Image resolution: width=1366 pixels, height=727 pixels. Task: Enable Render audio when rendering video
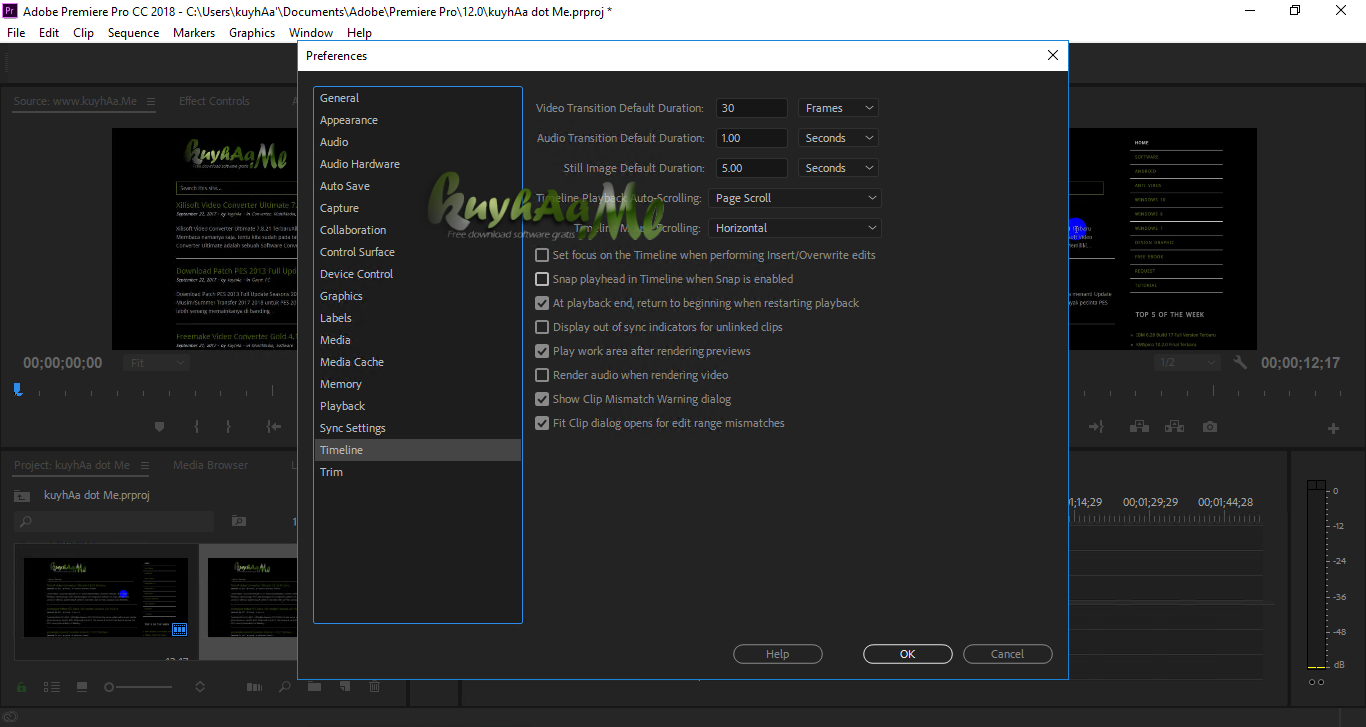point(542,375)
